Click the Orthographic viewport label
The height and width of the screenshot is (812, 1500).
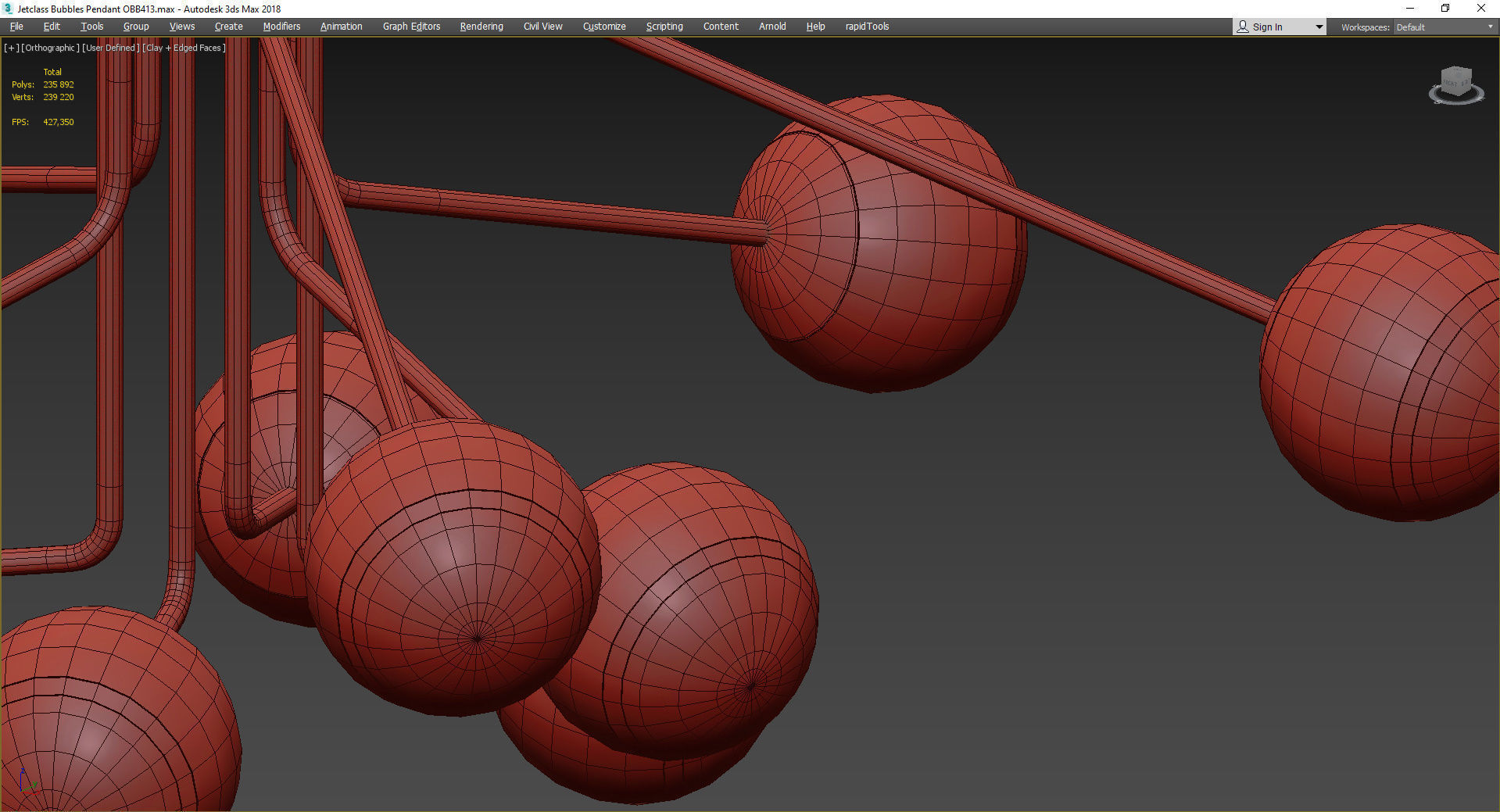coord(50,48)
